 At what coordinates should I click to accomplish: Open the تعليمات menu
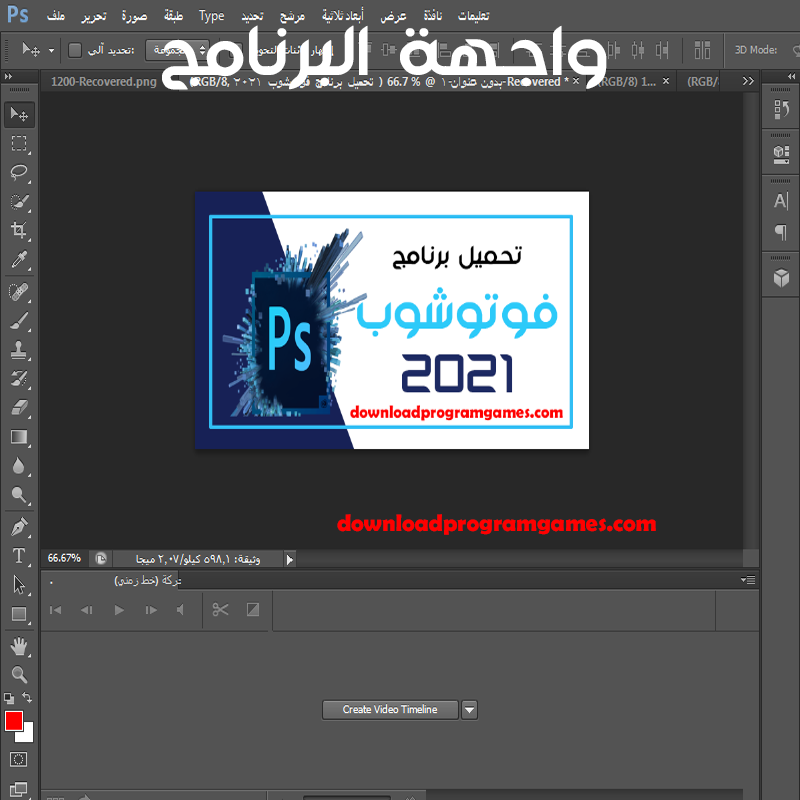[473, 16]
